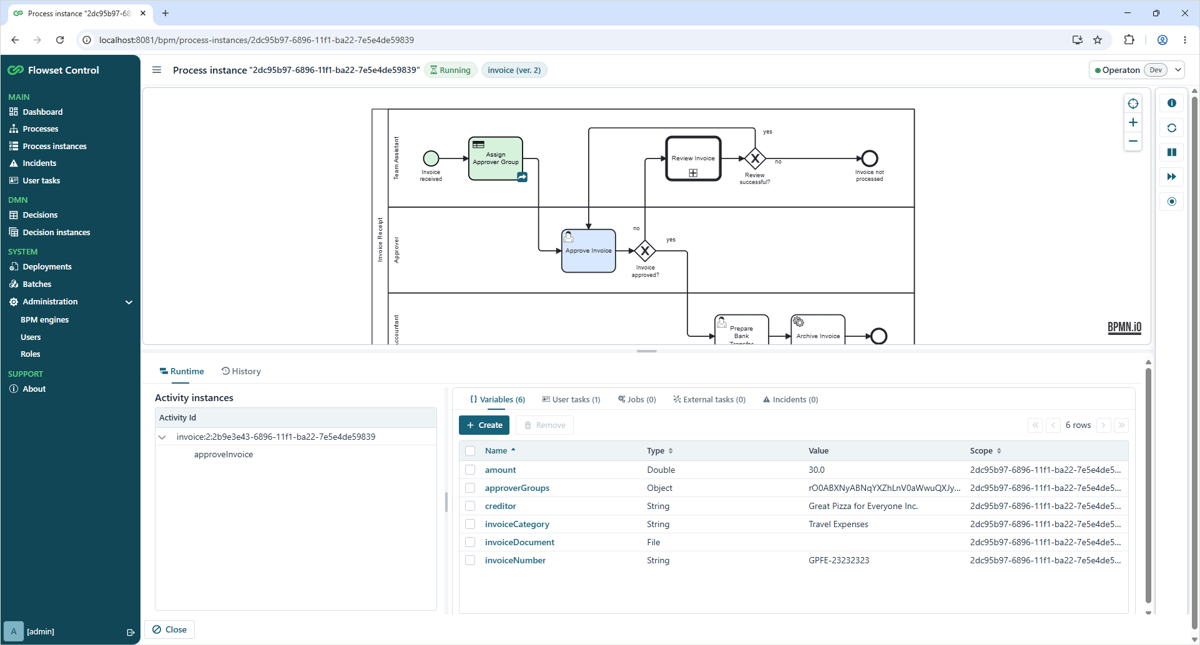
Task: Switch to the History tab
Action: pyautogui.click(x=241, y=371)
